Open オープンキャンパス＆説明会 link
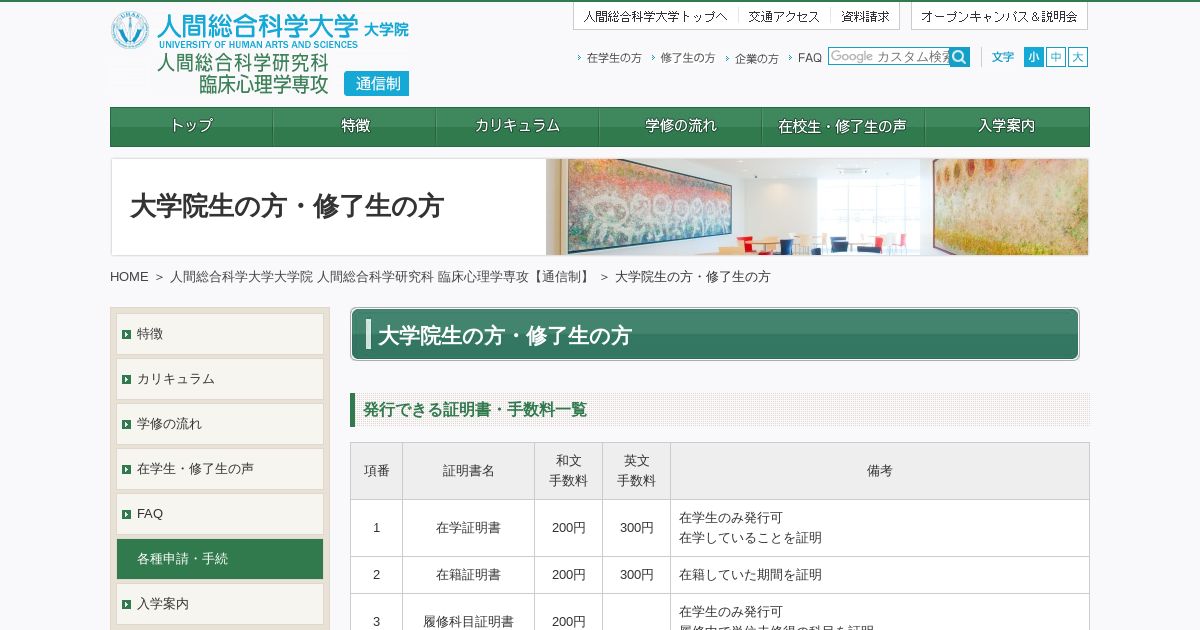Screen dimensions: 1200x630 tap(999, 16)
